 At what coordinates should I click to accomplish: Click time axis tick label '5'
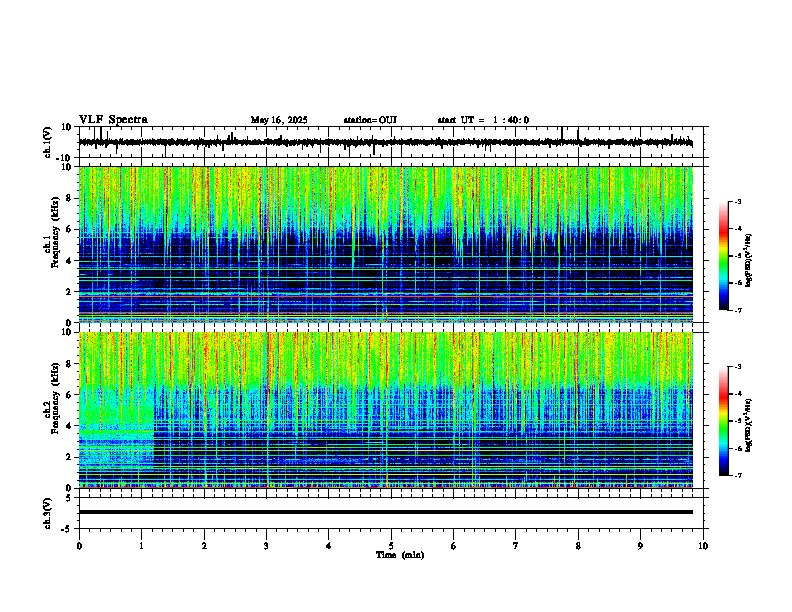click(391, 546)
